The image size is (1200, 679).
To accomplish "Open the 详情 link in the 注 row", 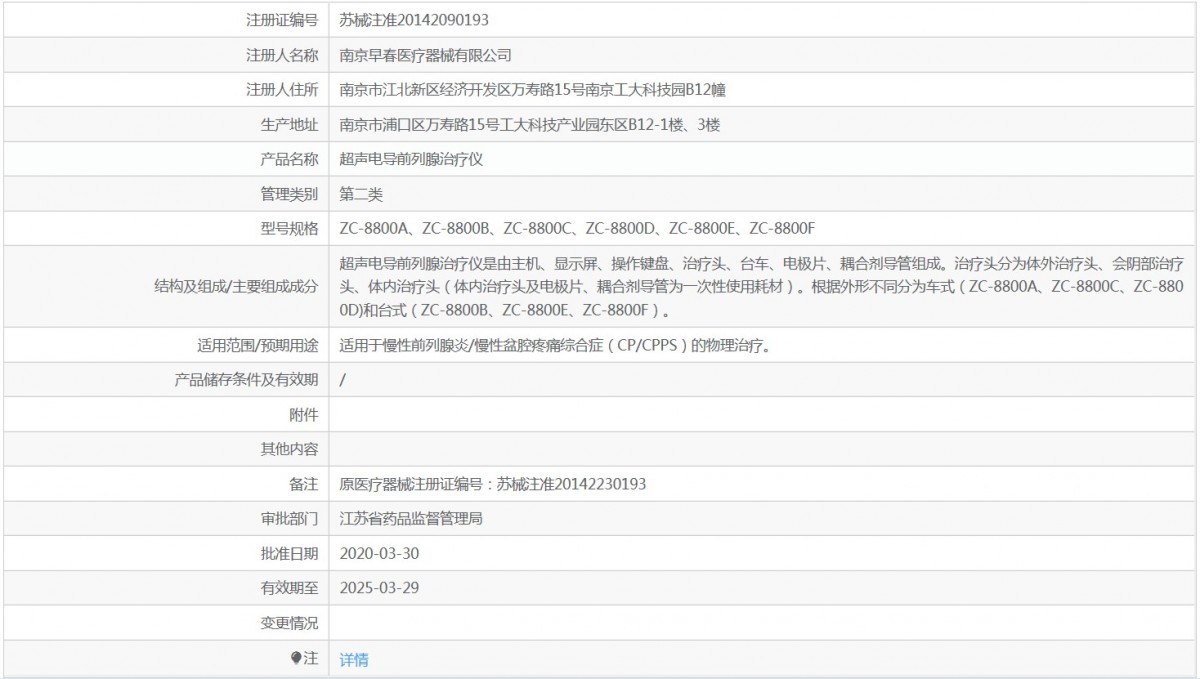I will click(x=354, y=659).
